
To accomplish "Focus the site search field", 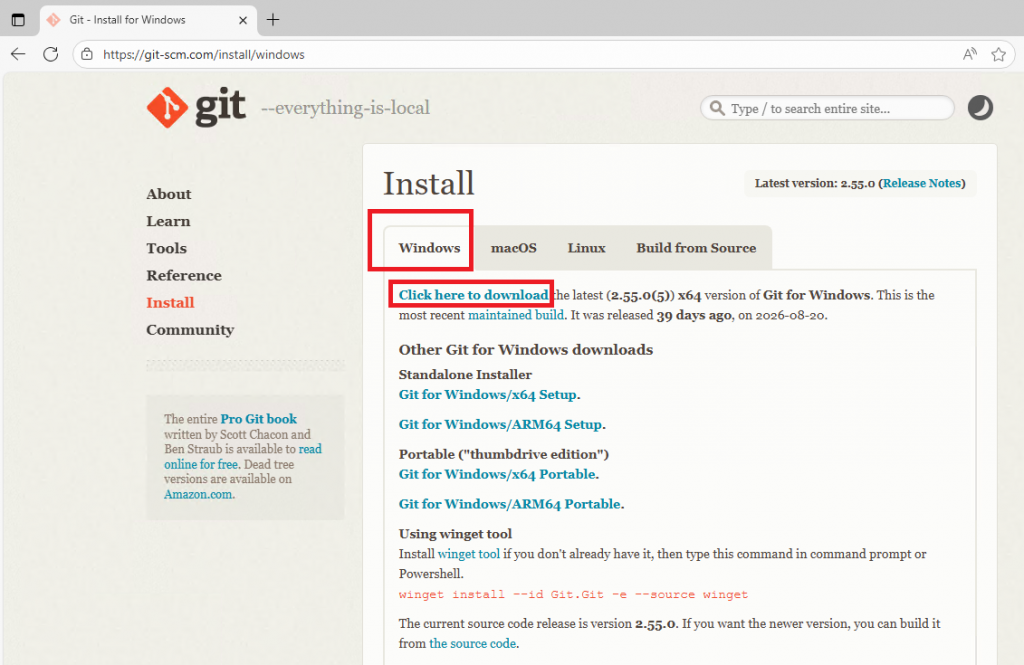I will tap(827, 108).
